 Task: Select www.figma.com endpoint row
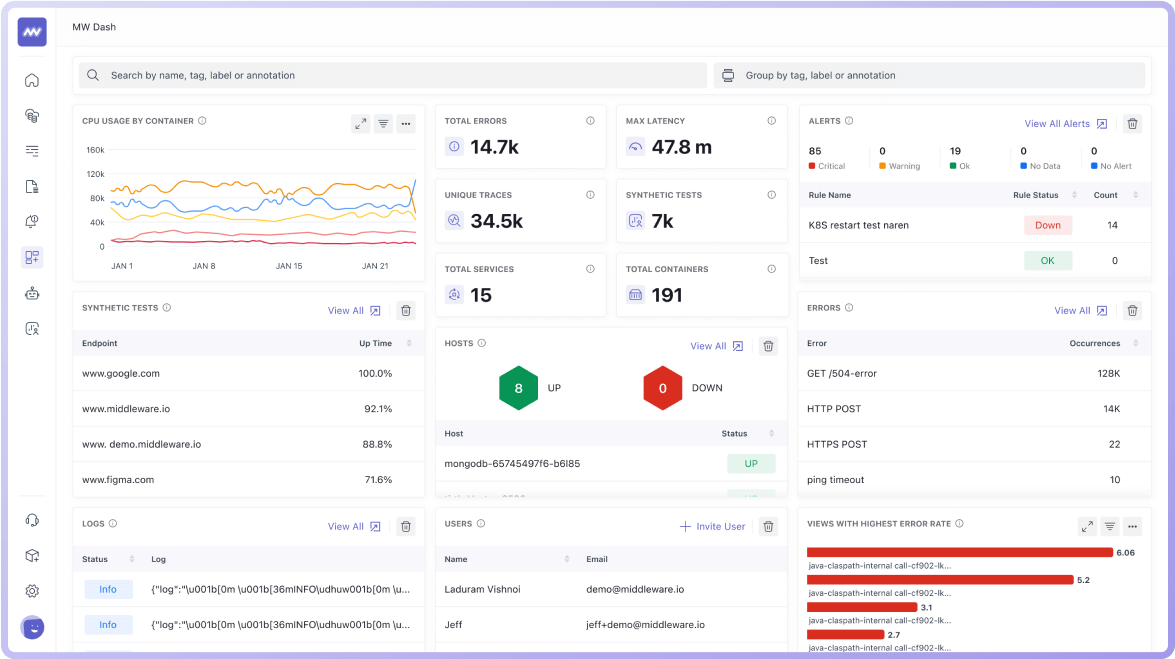coord(249,480)
